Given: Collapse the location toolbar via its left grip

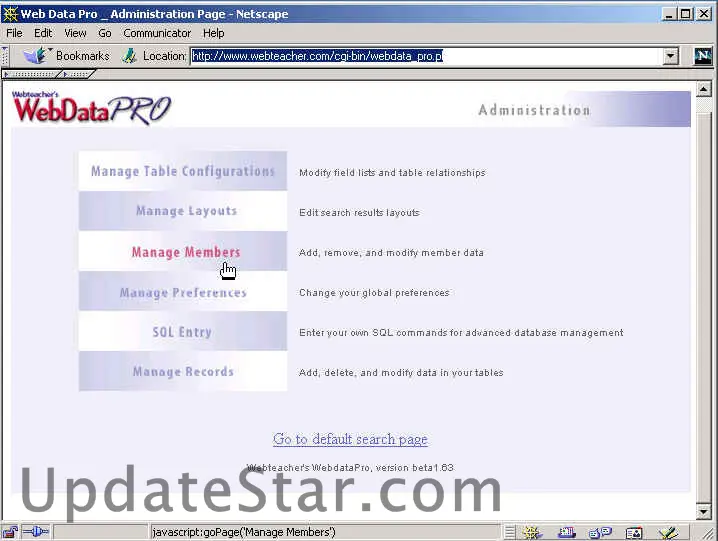Looking at the screenshot, I should [5, 56].
